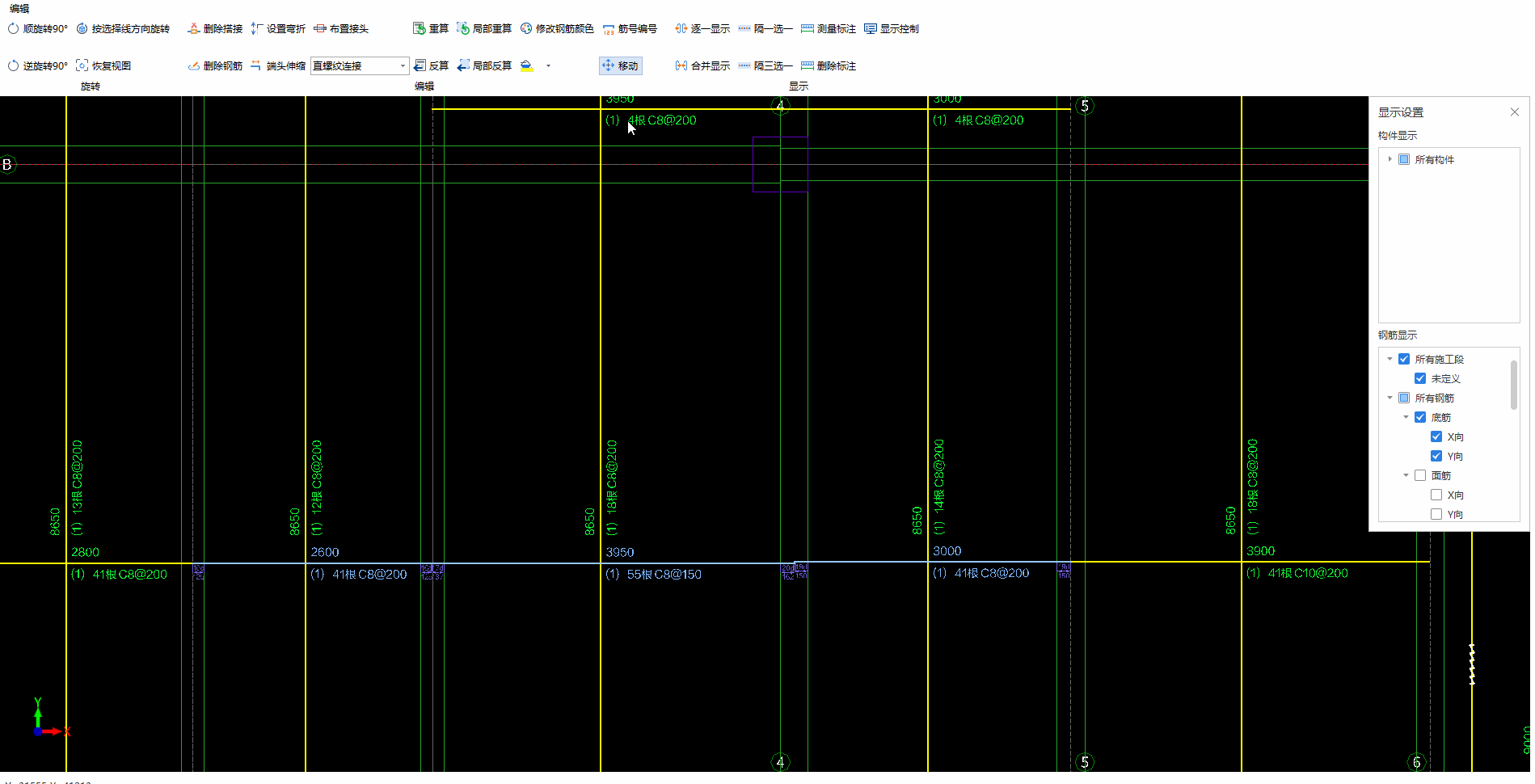The image size is (1535, 784).
Task: Toggle the 所有钢筋 checkbox
Action: tap(1404, 398)
